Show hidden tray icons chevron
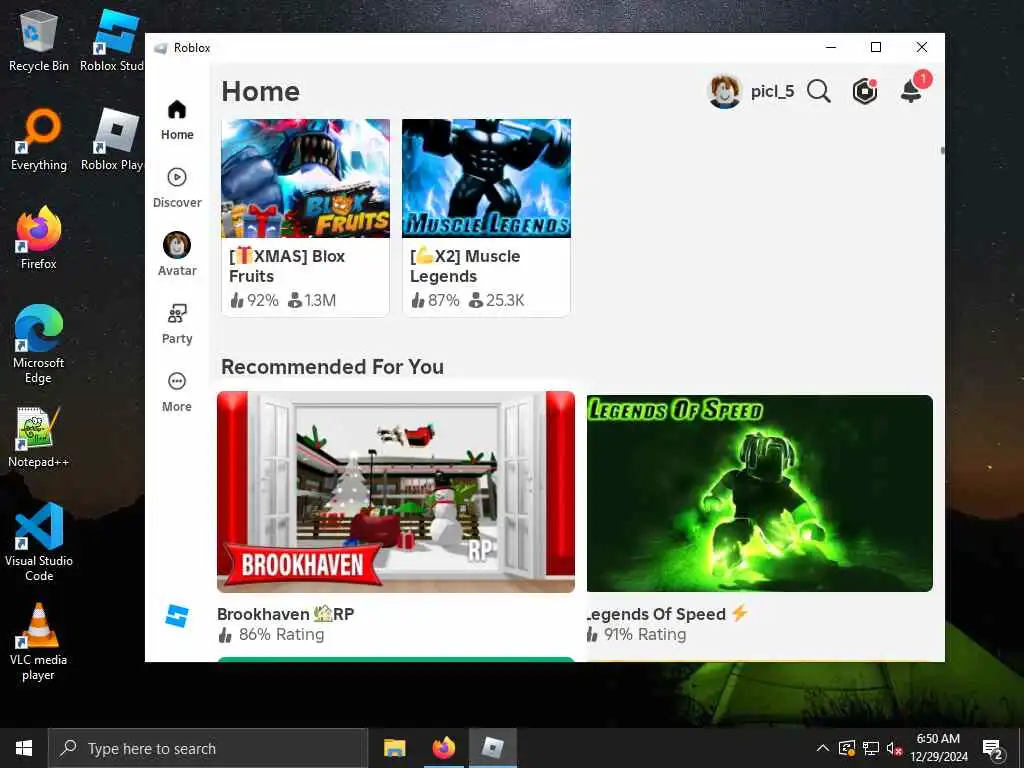Image resolution: width=1024 pixels, height=768 pixels. click(x=823, y=748)
